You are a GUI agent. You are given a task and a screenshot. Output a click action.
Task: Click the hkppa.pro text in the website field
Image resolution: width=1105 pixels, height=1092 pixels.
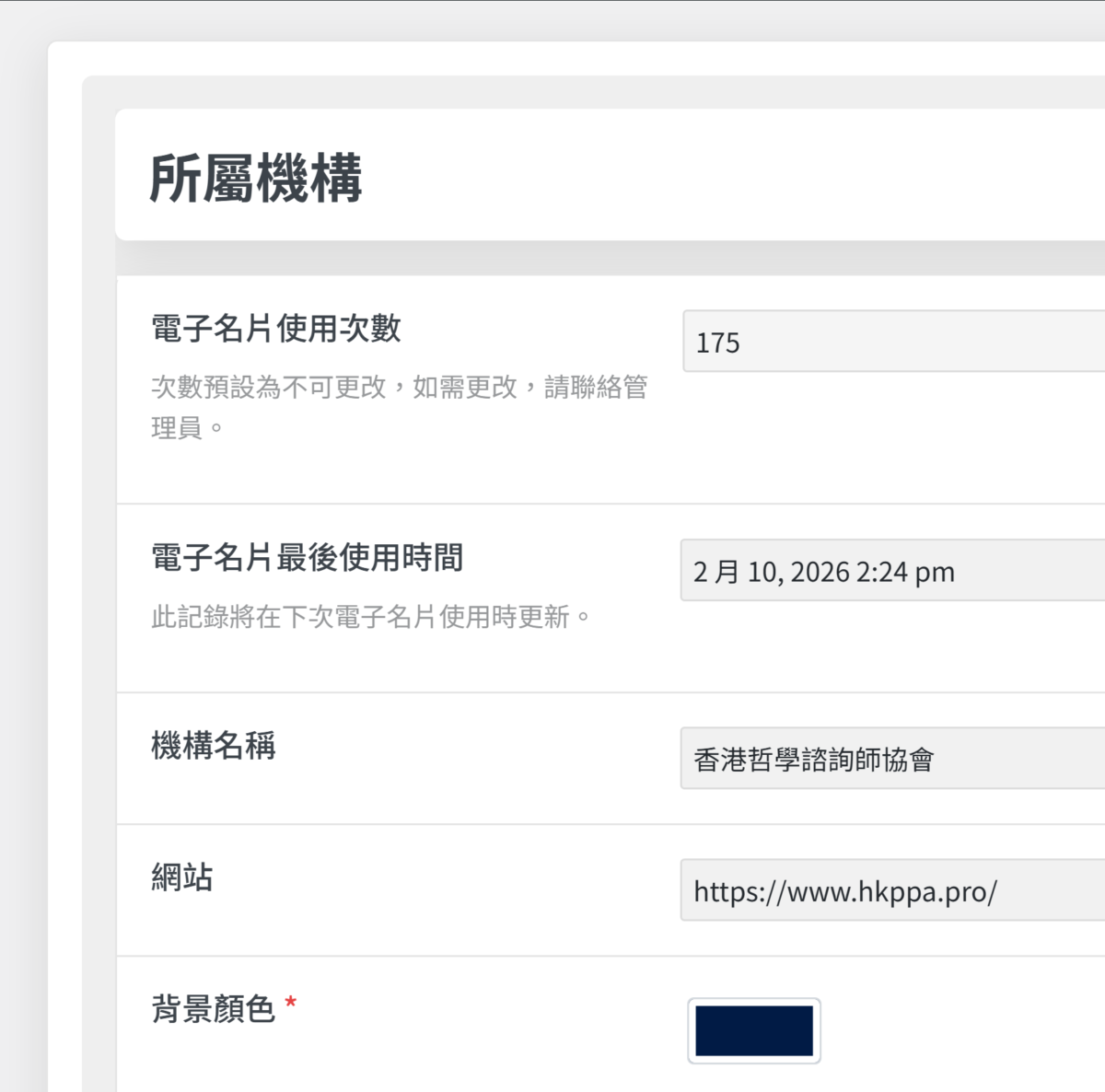click(x=926, y=891)
